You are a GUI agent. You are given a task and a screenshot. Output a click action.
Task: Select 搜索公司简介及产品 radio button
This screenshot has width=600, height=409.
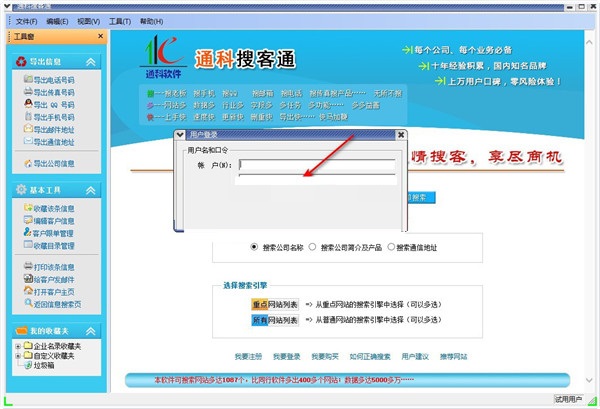pos(312,247)
